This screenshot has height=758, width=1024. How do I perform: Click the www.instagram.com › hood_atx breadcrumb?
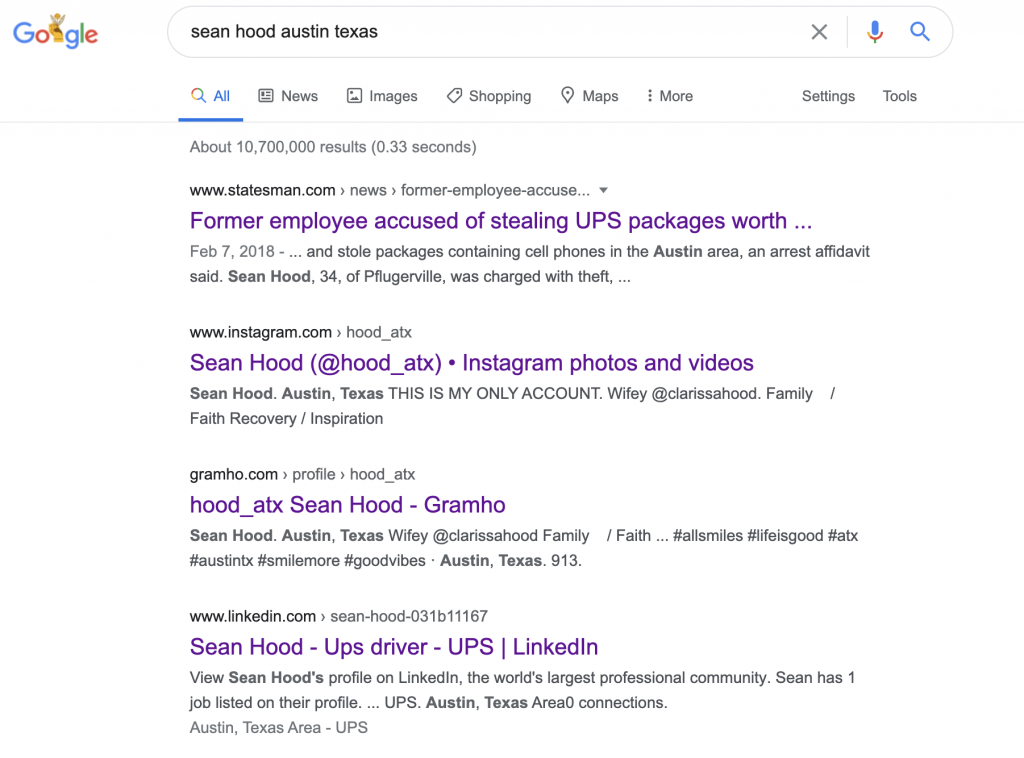(x=300, y=332)
